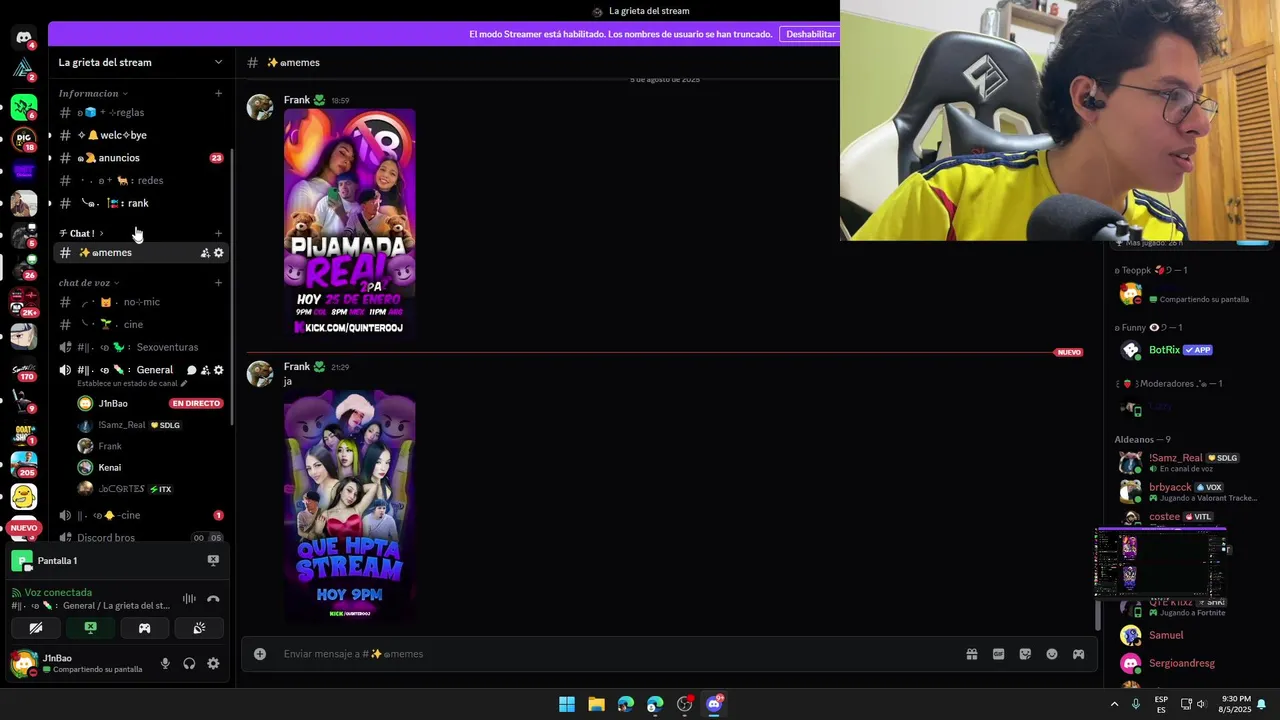
Task: Open sticker picker in message bar
Action: (x=1025, y=654)
